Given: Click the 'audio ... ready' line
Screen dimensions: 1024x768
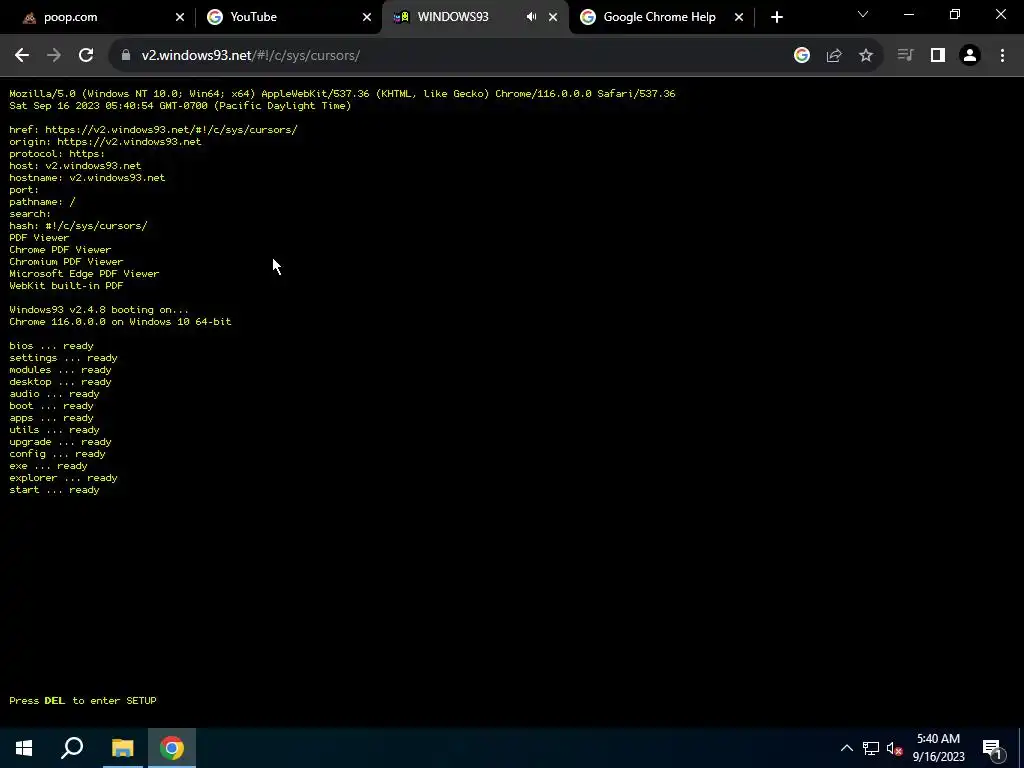Looking at the screenshot, I should tap(54, 394).
